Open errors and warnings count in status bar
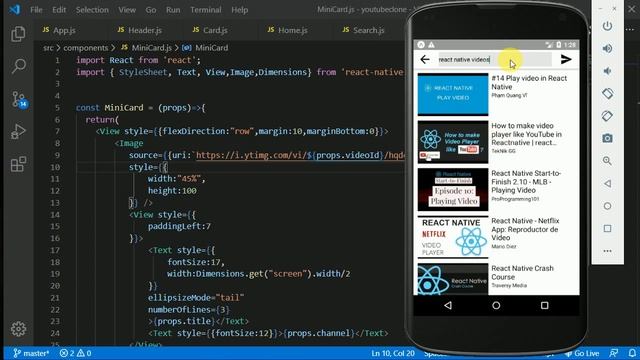Screen dimensions: 640x360 coord(76,353)
